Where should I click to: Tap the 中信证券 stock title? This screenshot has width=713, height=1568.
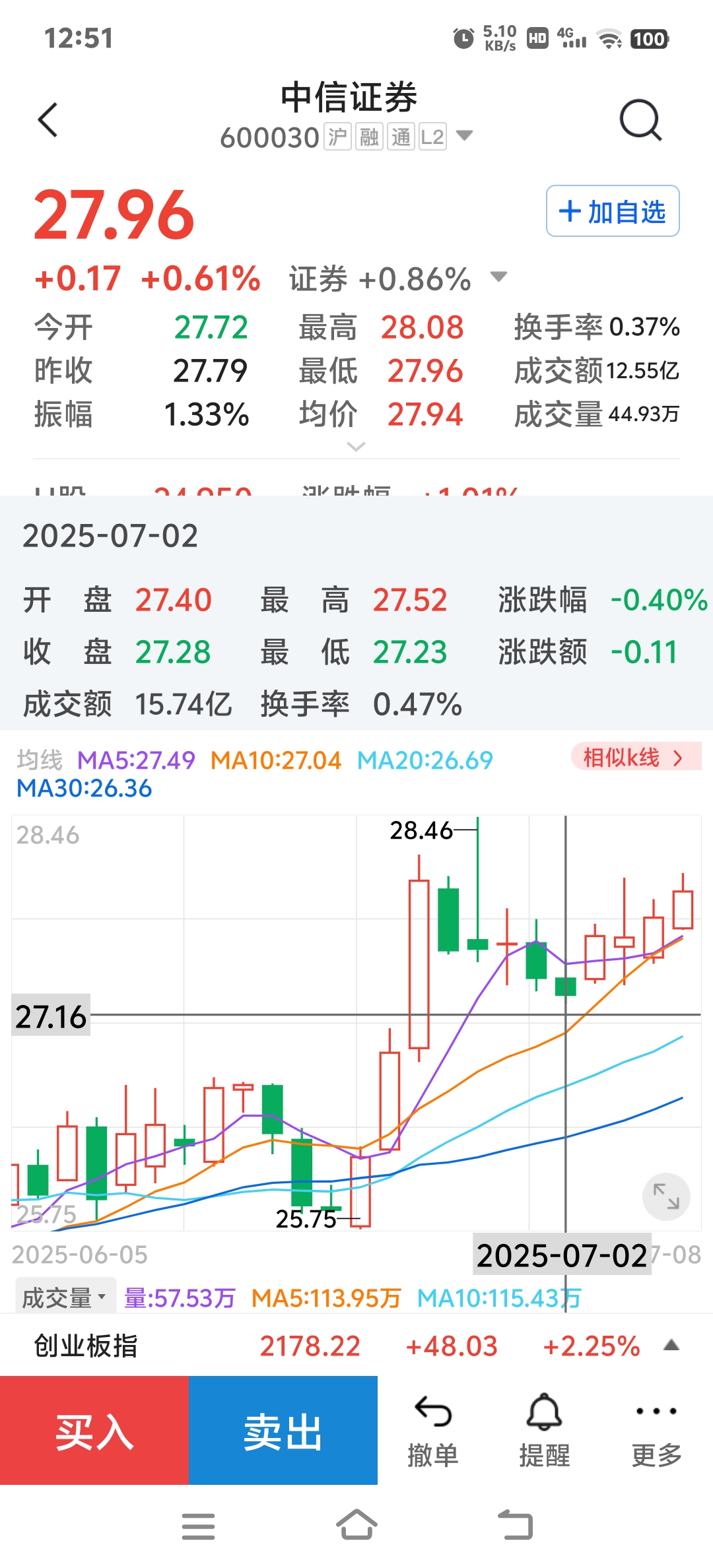pos(349,98)
